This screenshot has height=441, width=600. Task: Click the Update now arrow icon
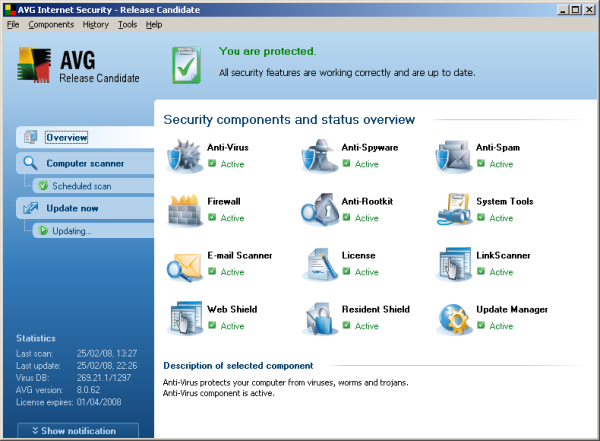coord(30,208)
